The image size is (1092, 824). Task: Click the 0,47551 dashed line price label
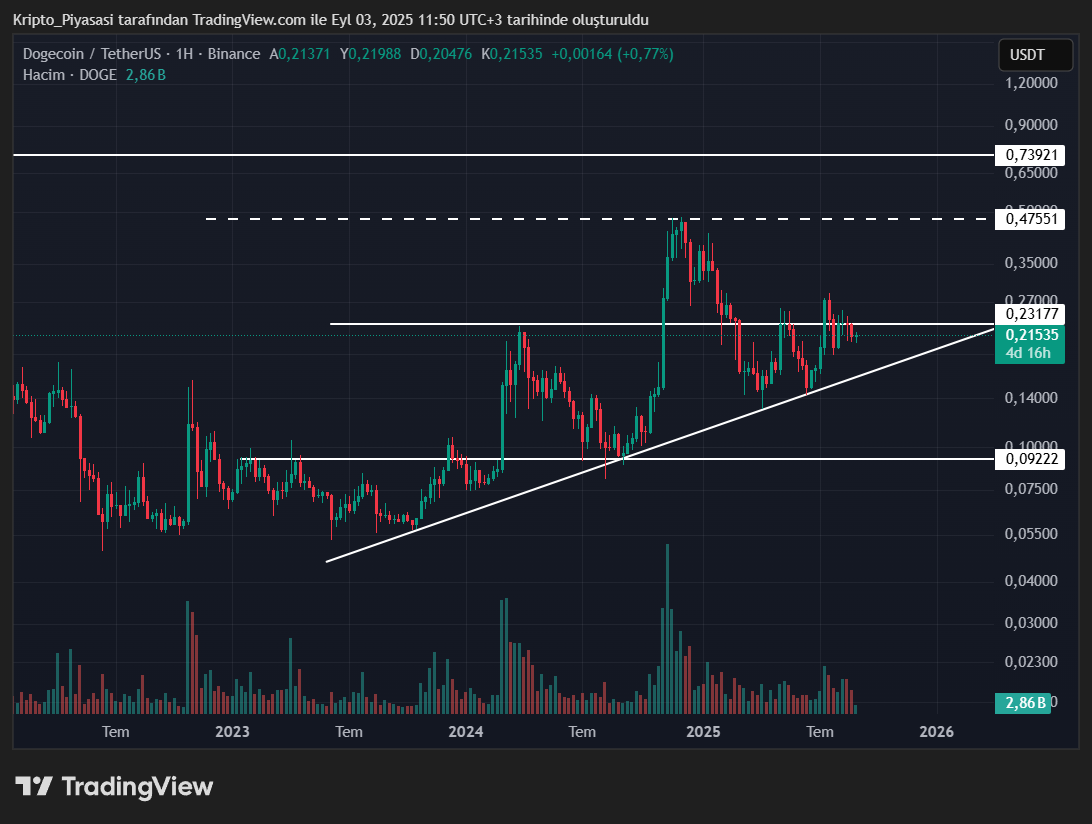point(1030,219)
